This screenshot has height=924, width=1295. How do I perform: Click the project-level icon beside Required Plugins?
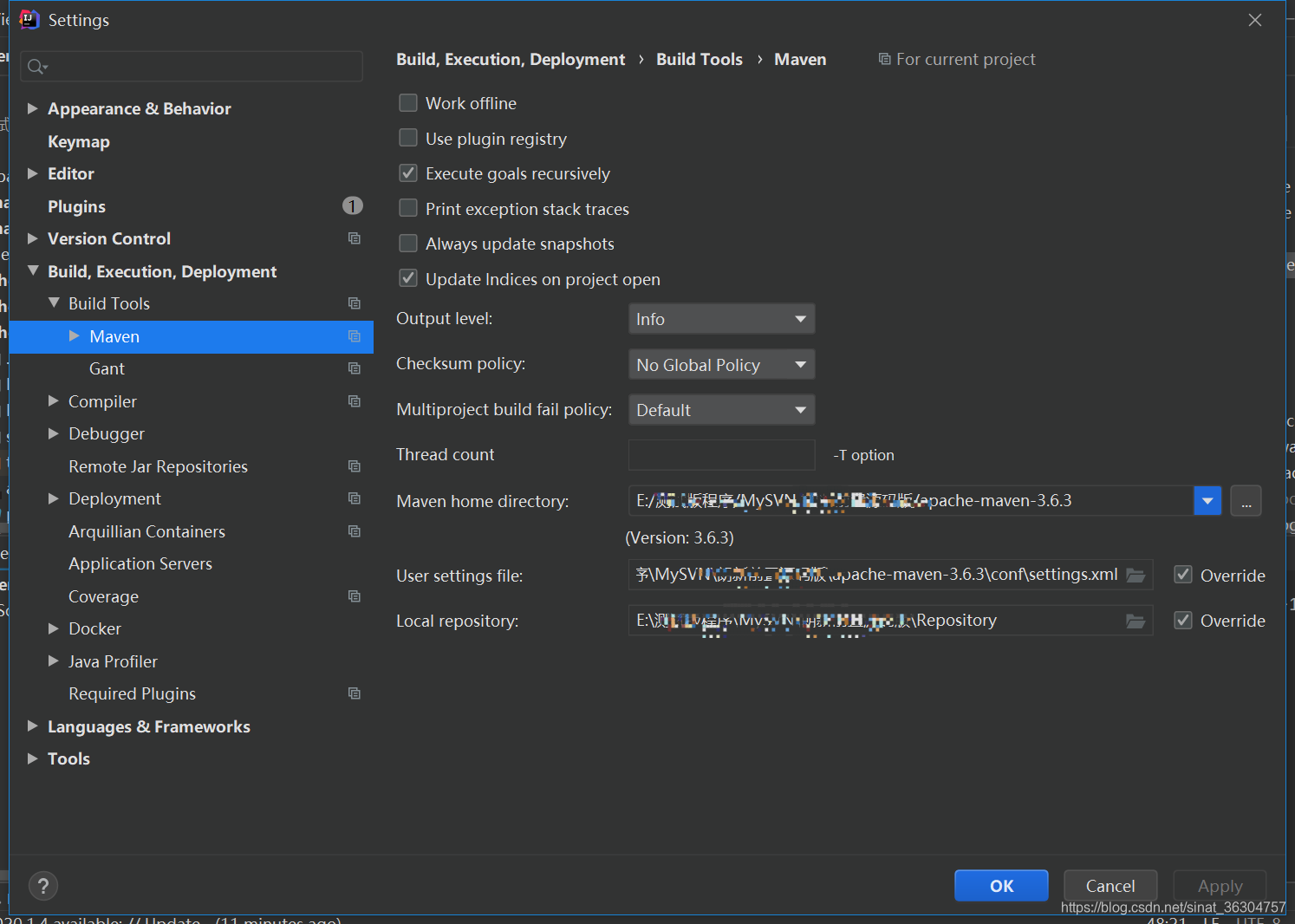coord(355,693)
